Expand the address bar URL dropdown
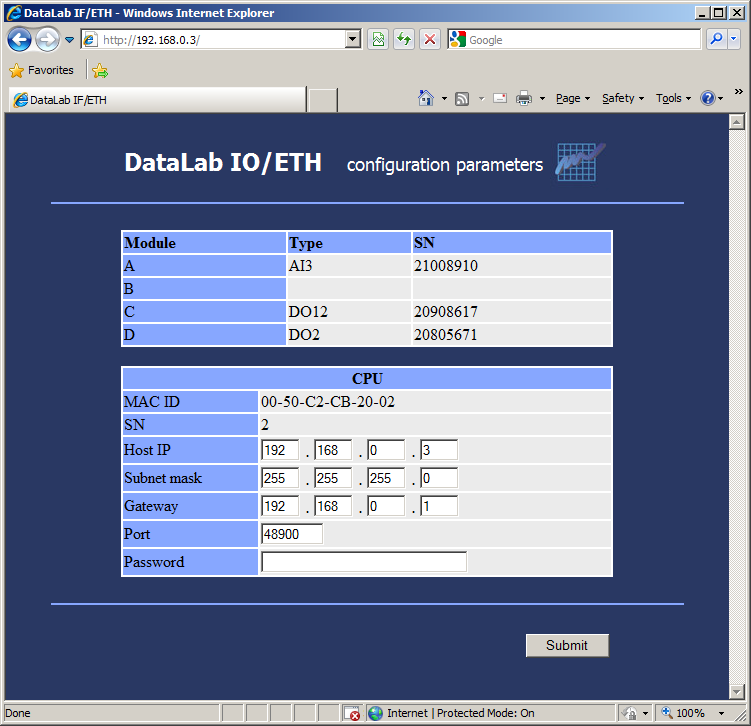 353,40
